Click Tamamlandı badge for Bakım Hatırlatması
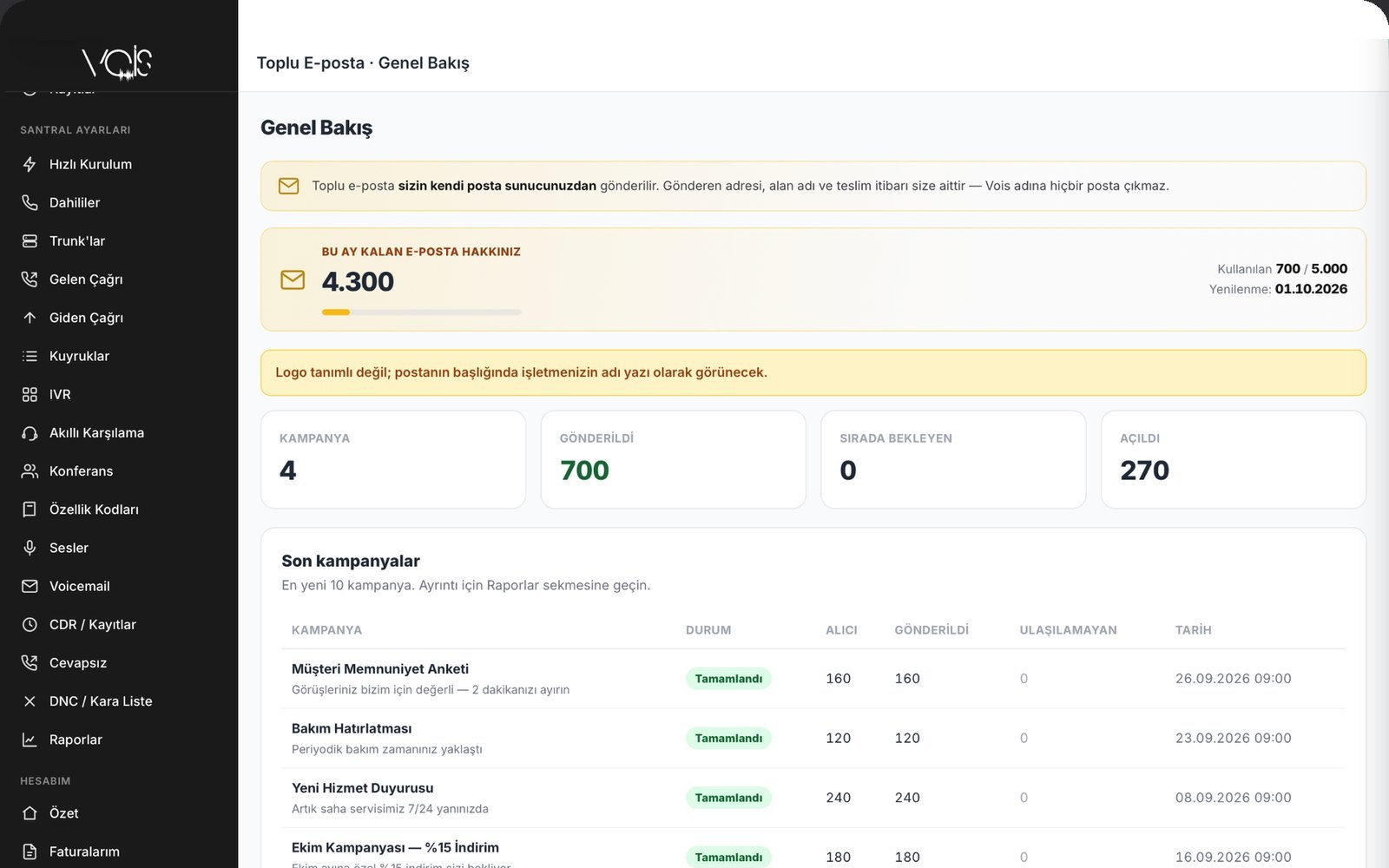This screenshot has width=1389, height=868. pos(728,738)
